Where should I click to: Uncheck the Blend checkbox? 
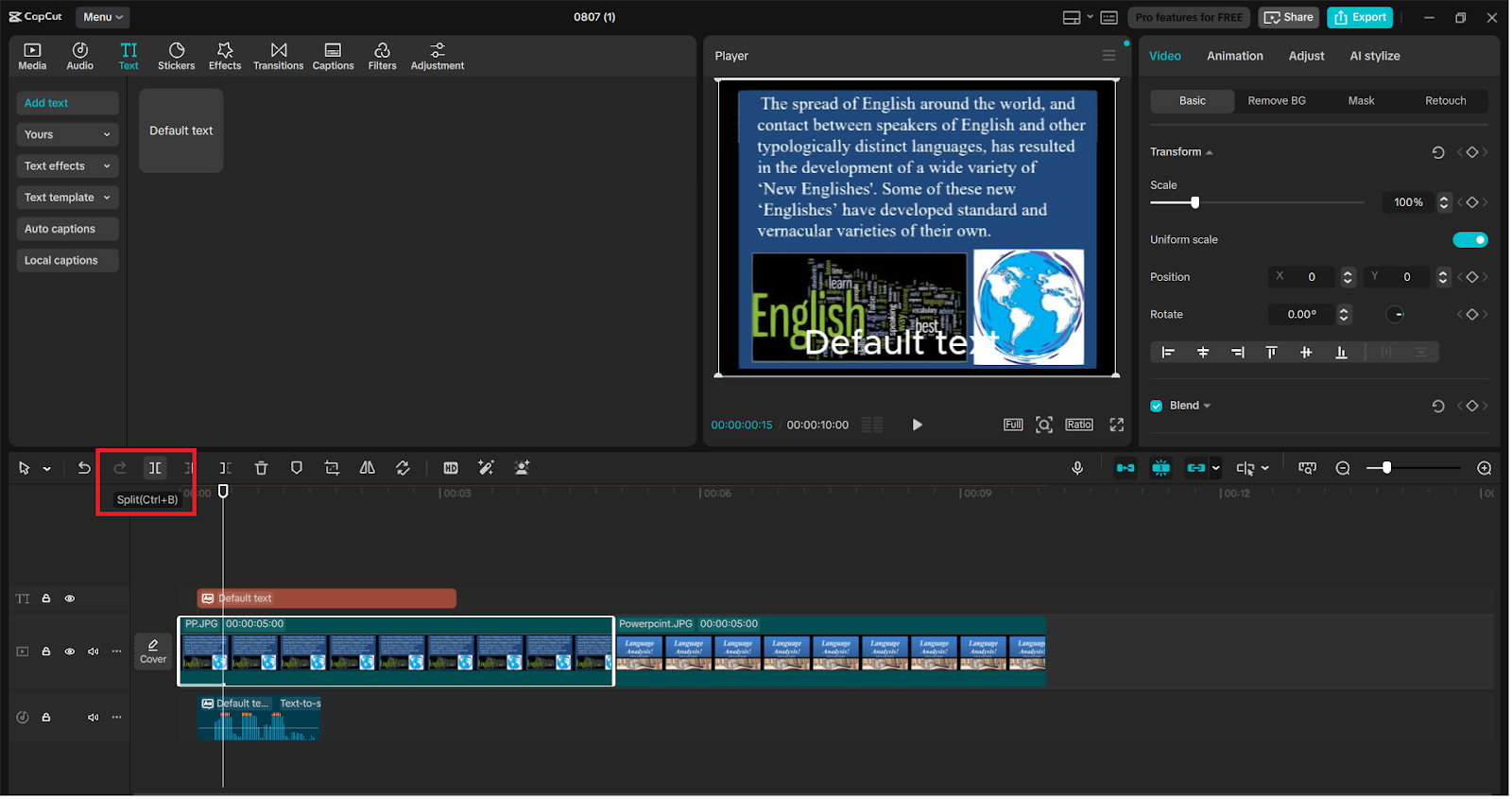pos(1157,406)
